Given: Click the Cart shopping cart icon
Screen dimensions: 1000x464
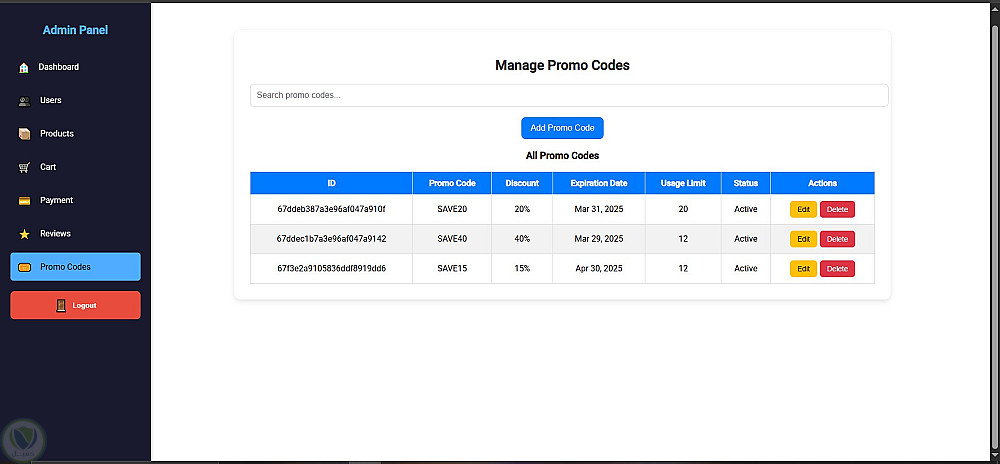Looking at the screenshot, I should (x=24, y=167).
